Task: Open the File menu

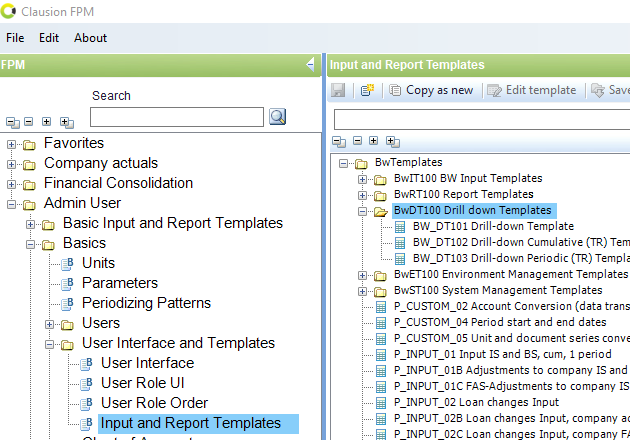Action: click(15, 38)
